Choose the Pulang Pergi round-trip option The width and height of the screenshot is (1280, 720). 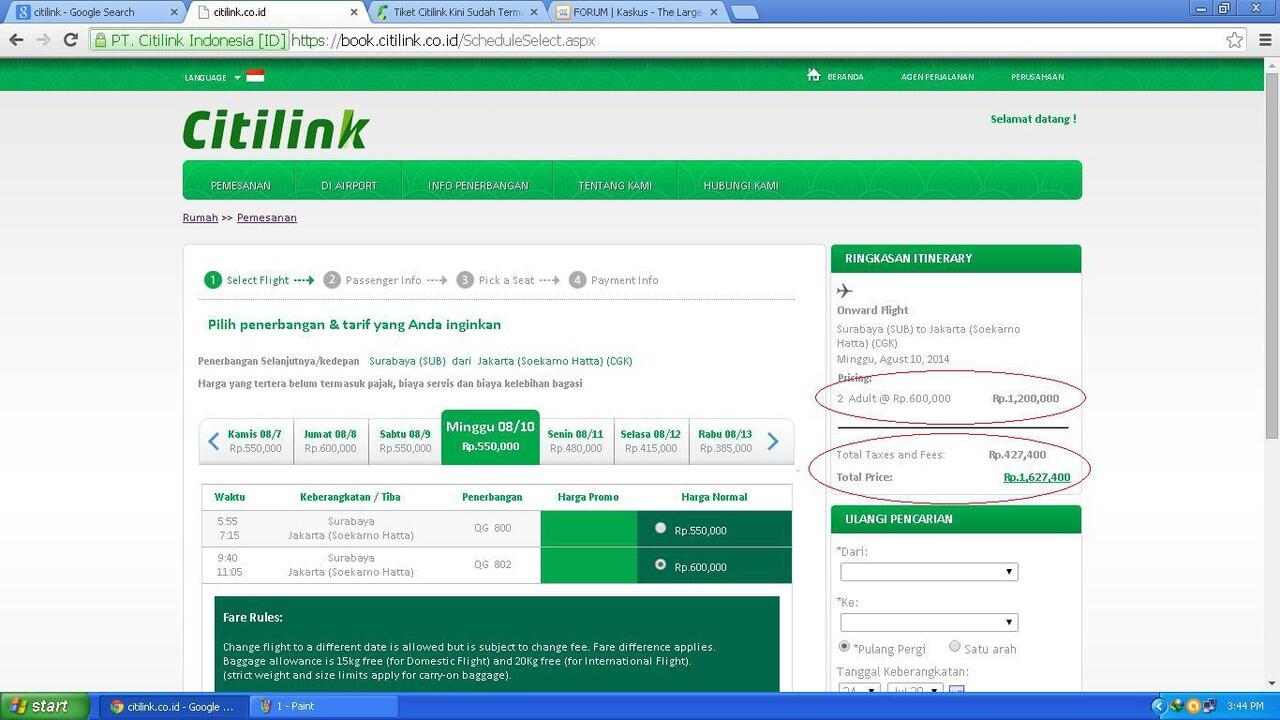click(x=844, y=647)
